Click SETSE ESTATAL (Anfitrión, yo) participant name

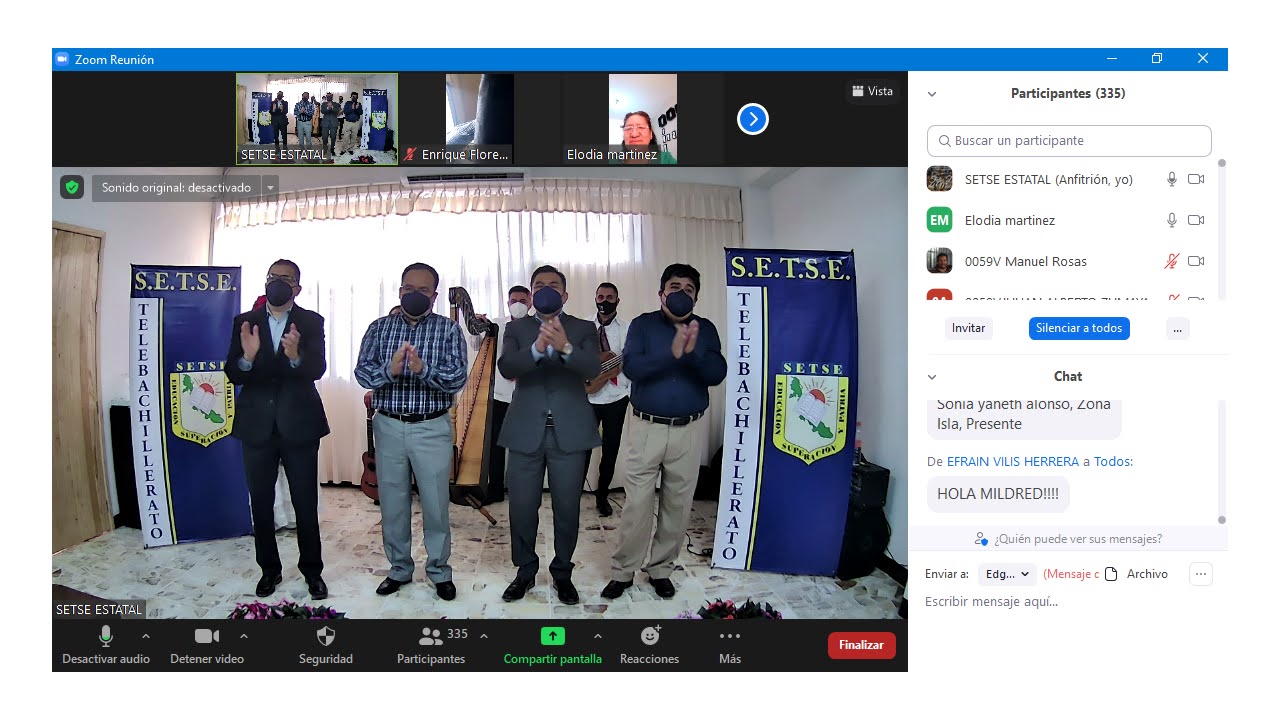coord(1049,179)
